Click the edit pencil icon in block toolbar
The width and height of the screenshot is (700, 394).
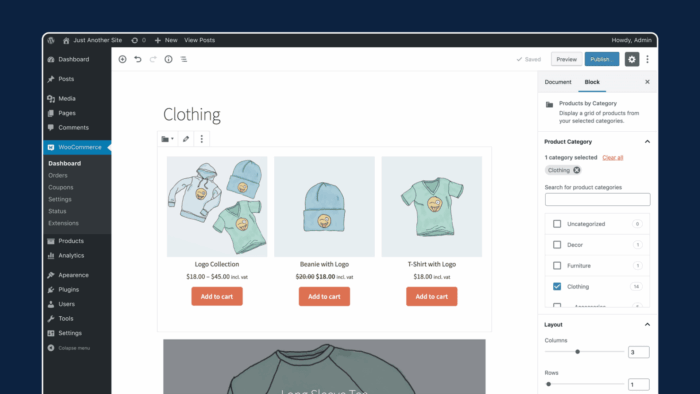coord(186,139)
